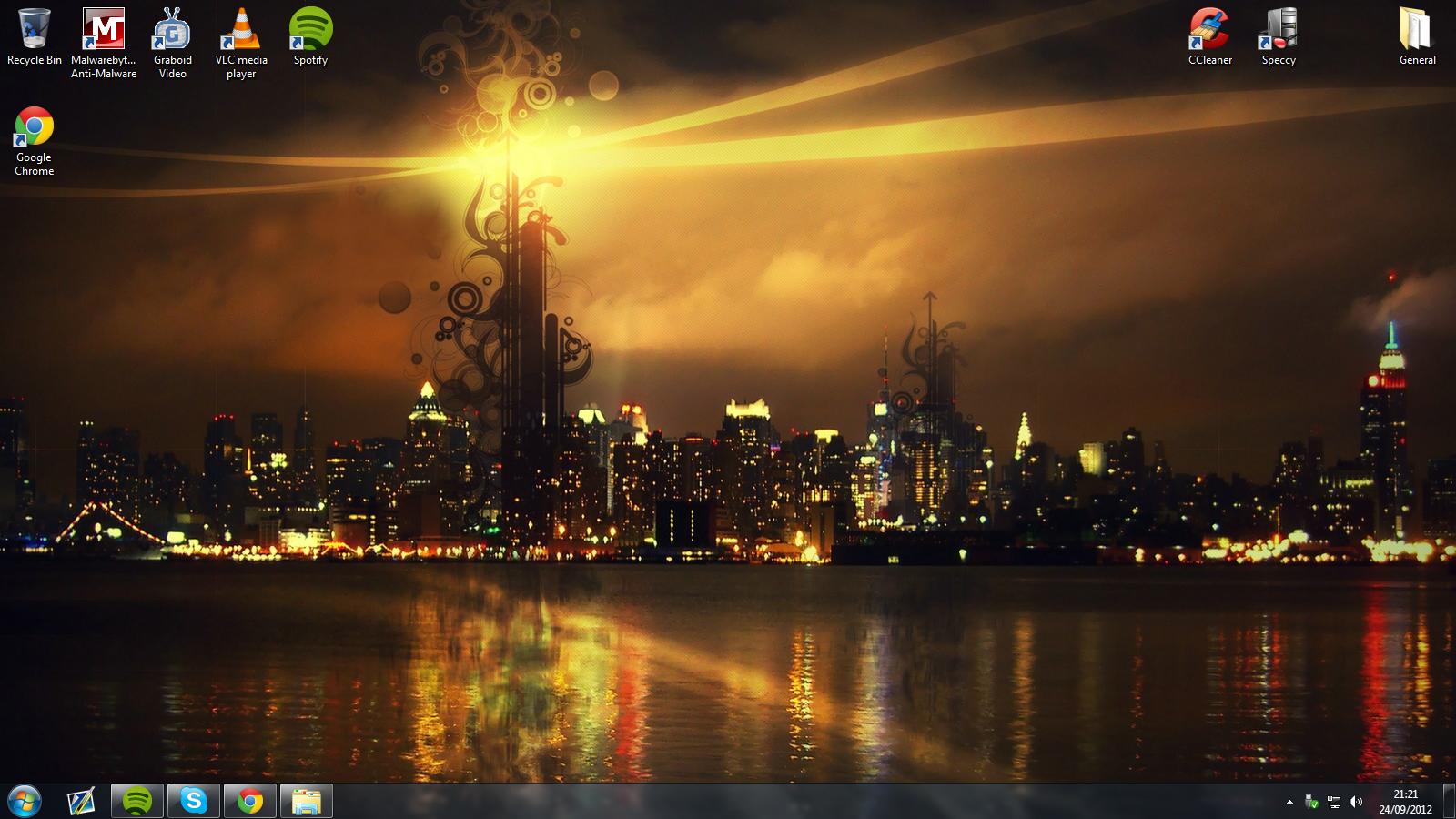Switch to Skype in the taskbar
Image resolution: width=1456 pixels, height=819 pixels.
194,802
